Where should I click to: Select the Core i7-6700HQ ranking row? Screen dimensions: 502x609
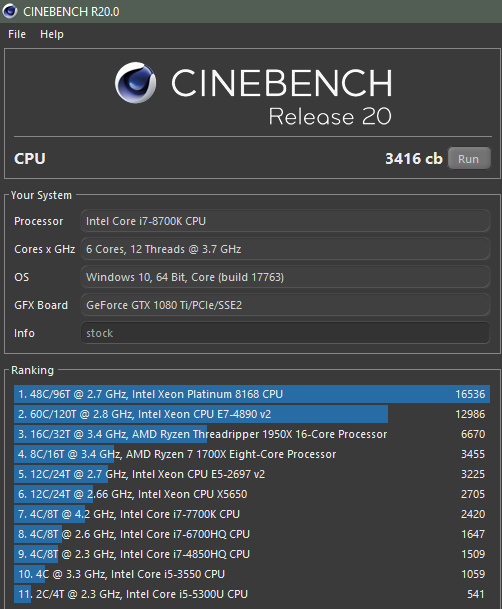[x=252, y=534]
